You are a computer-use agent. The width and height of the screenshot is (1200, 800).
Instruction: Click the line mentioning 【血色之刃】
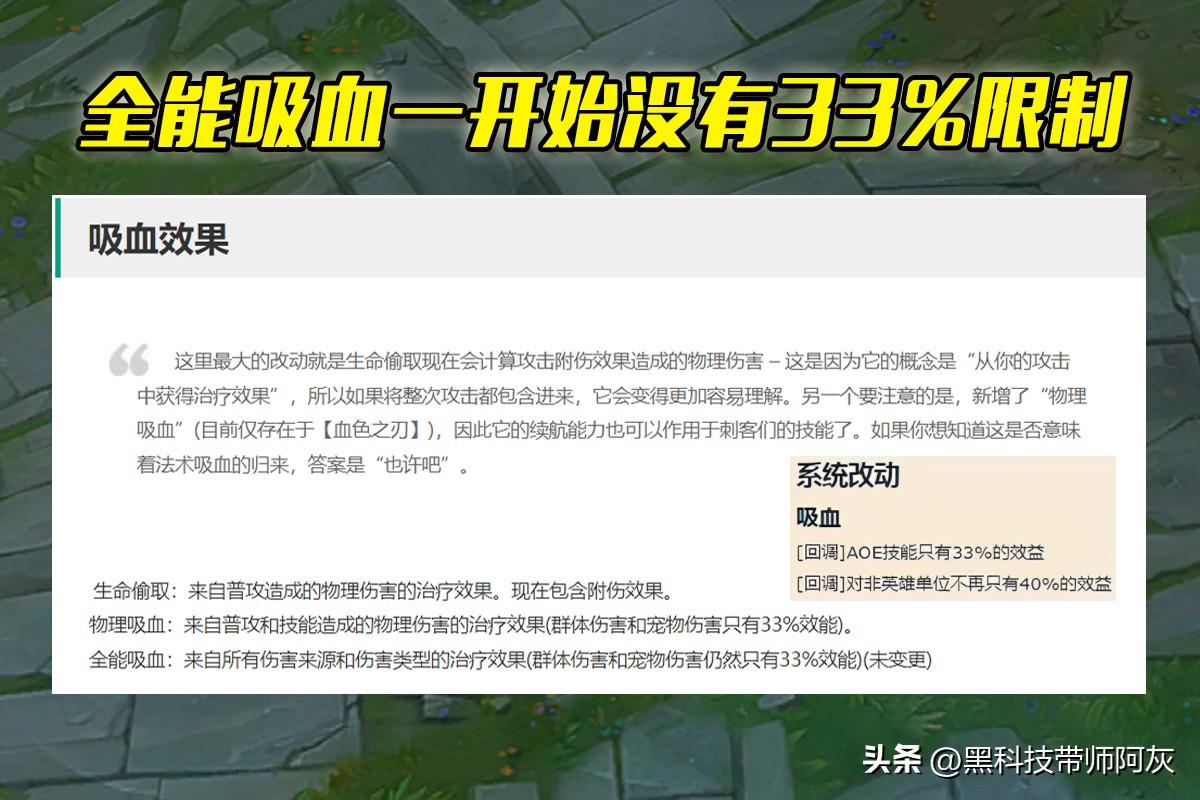[609, 431]
